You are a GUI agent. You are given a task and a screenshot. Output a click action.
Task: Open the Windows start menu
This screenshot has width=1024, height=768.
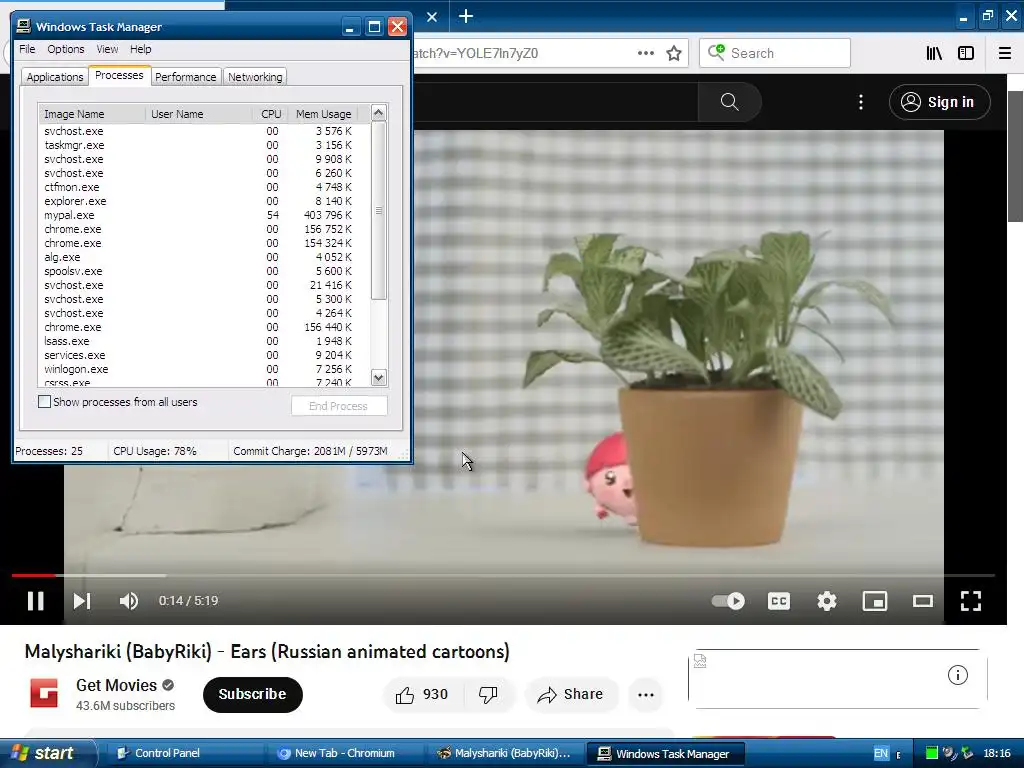tap(47, 753)
